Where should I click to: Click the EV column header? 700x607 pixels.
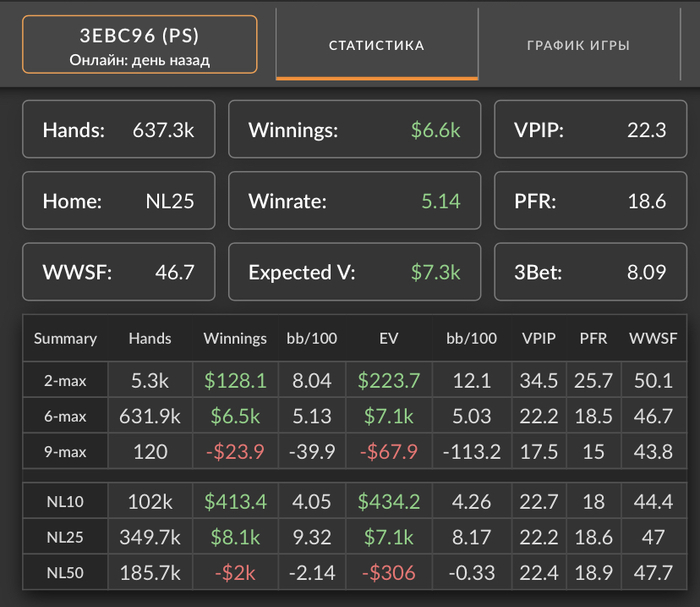coord(389,338)
